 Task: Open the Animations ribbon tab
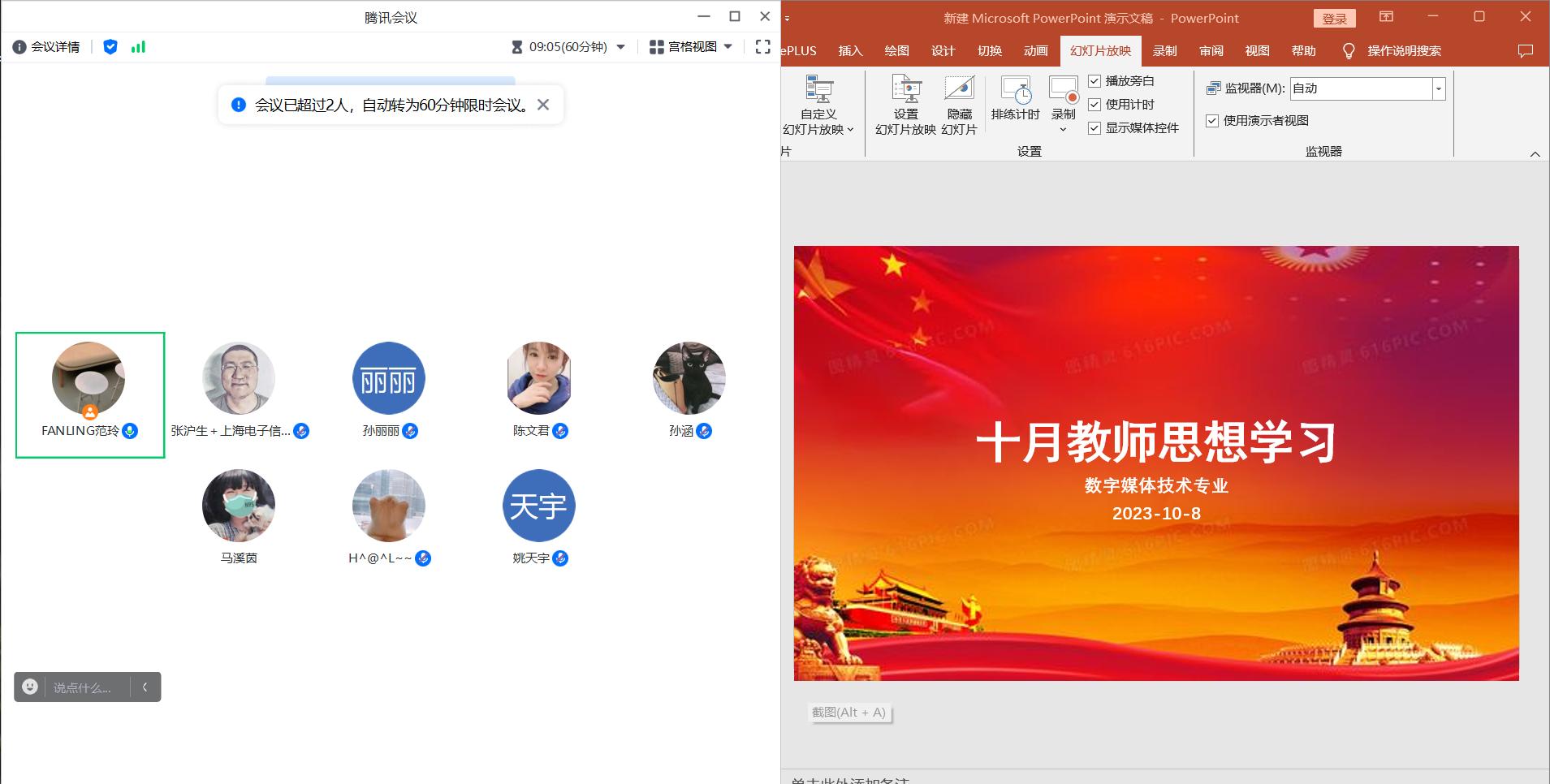point(1035,51)
